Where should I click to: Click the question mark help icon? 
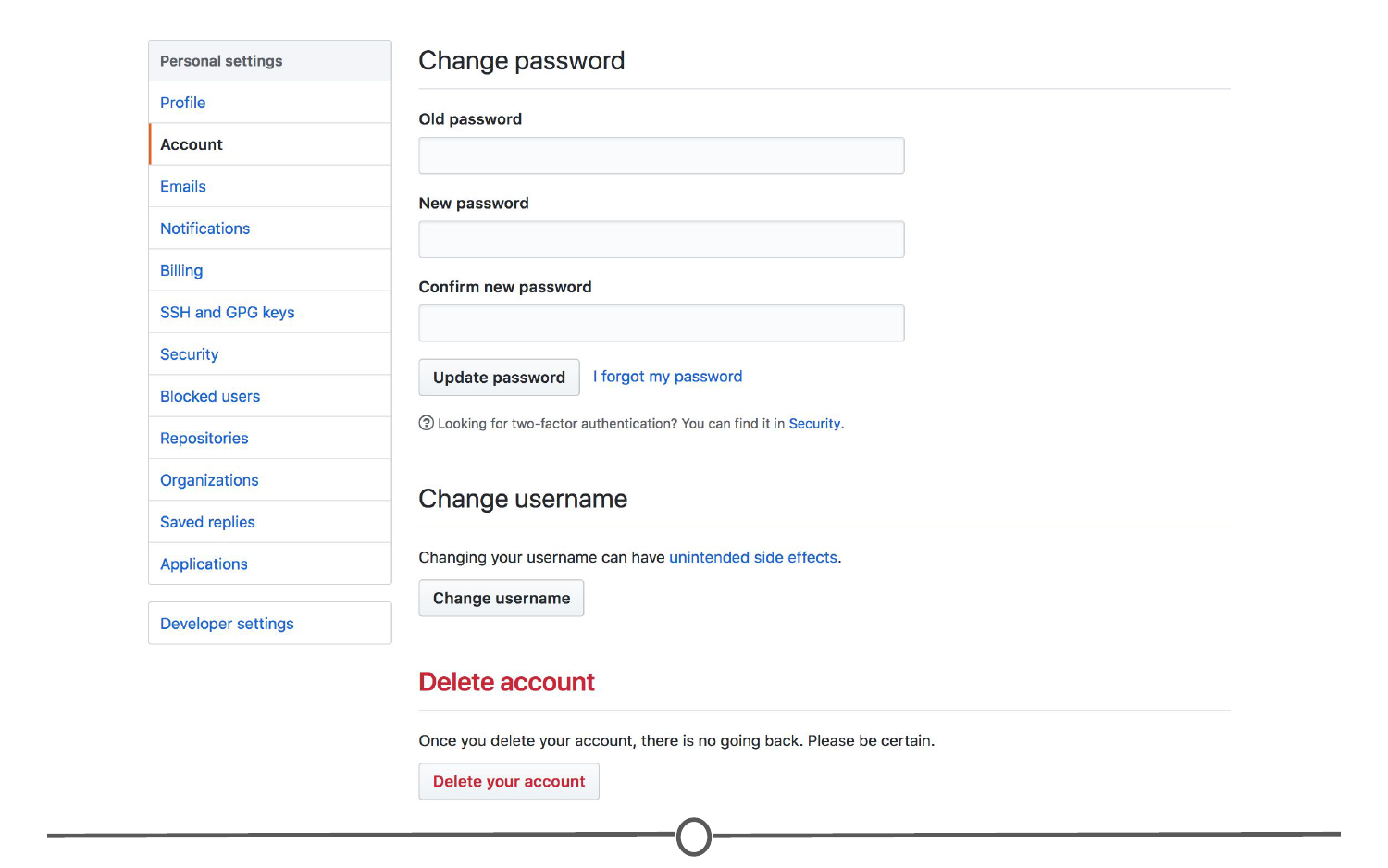coord(427,423)
